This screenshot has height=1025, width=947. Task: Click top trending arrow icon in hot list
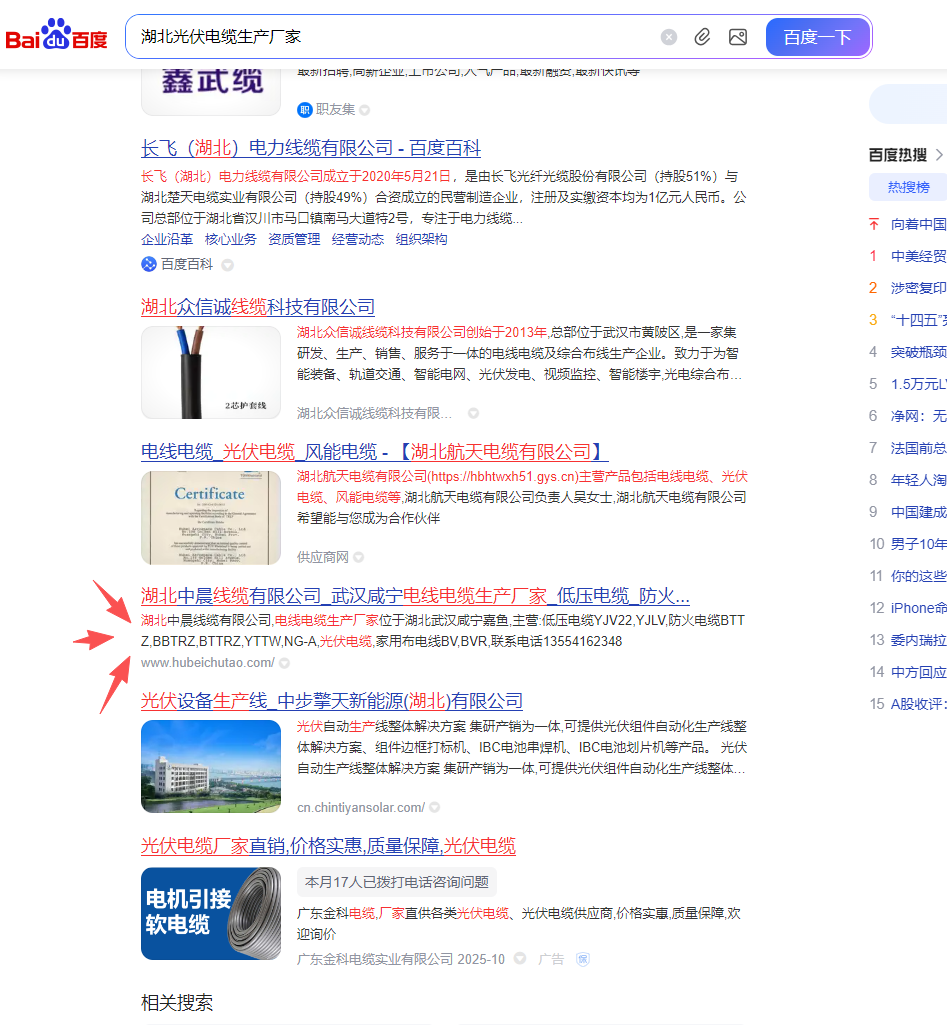point(873,224)
